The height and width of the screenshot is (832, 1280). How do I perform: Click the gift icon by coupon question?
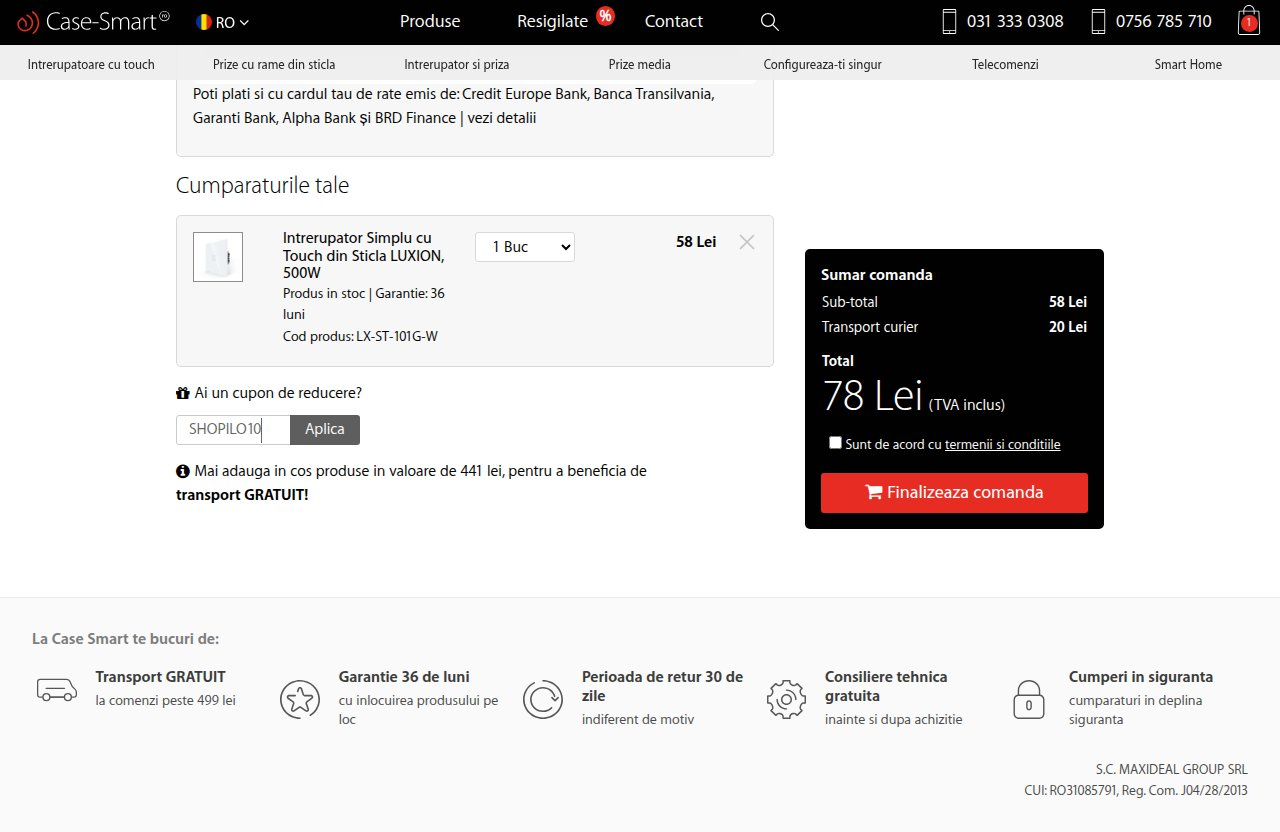point(183,393)
